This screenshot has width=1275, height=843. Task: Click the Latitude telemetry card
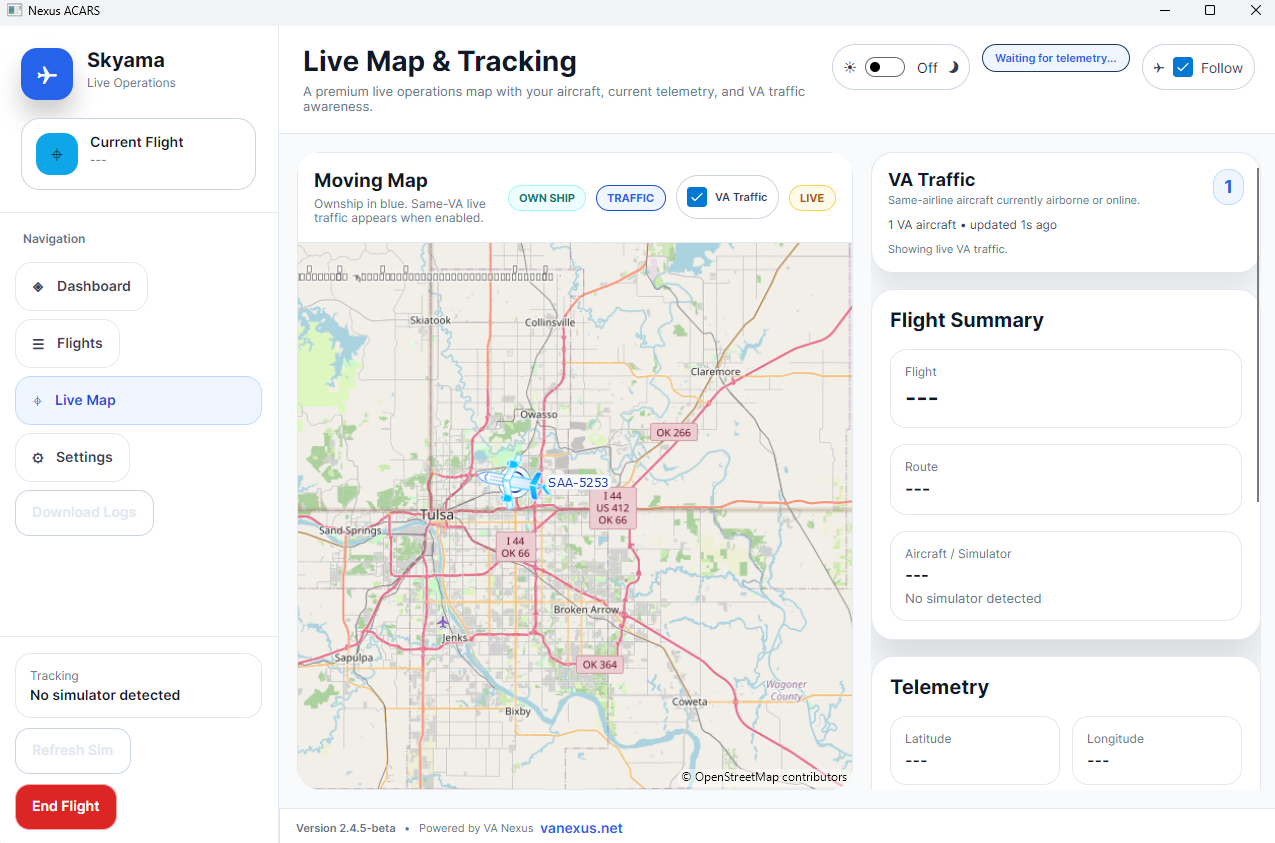point(975,750)
